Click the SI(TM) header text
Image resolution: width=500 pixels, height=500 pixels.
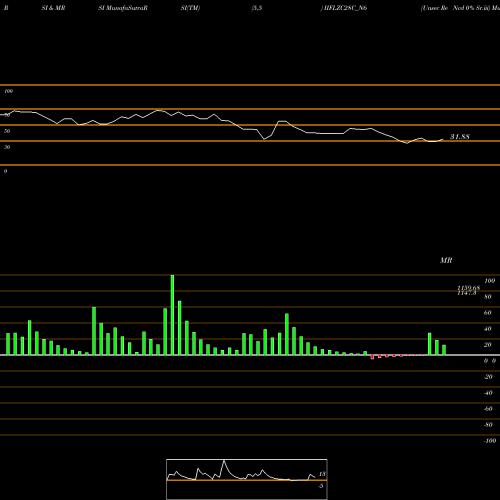coord(190,8)
